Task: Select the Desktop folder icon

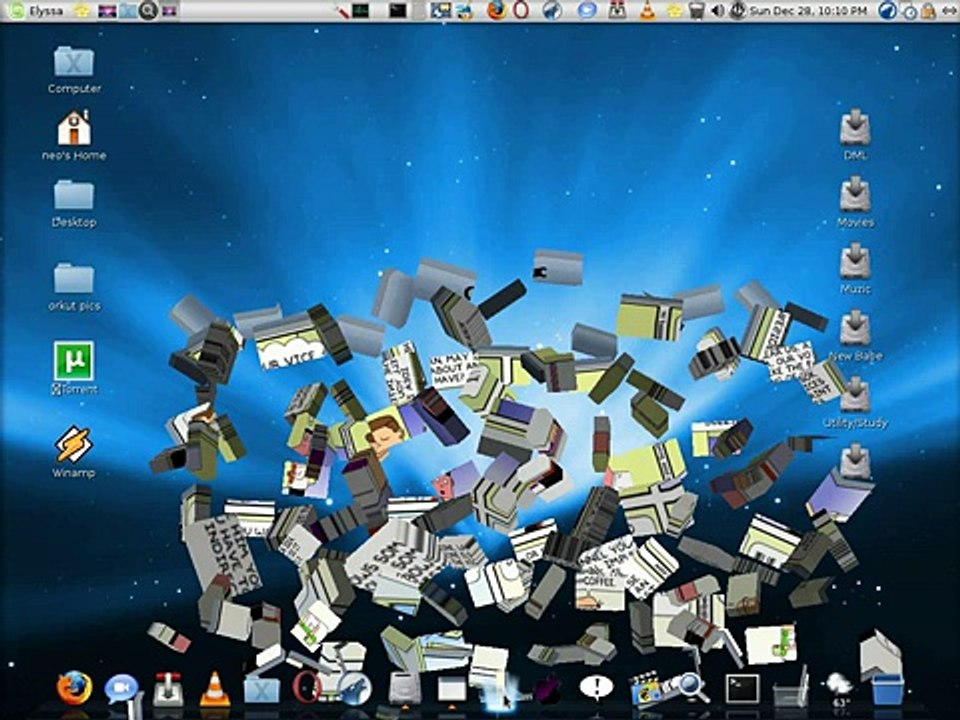Action: tap(74, 203)
